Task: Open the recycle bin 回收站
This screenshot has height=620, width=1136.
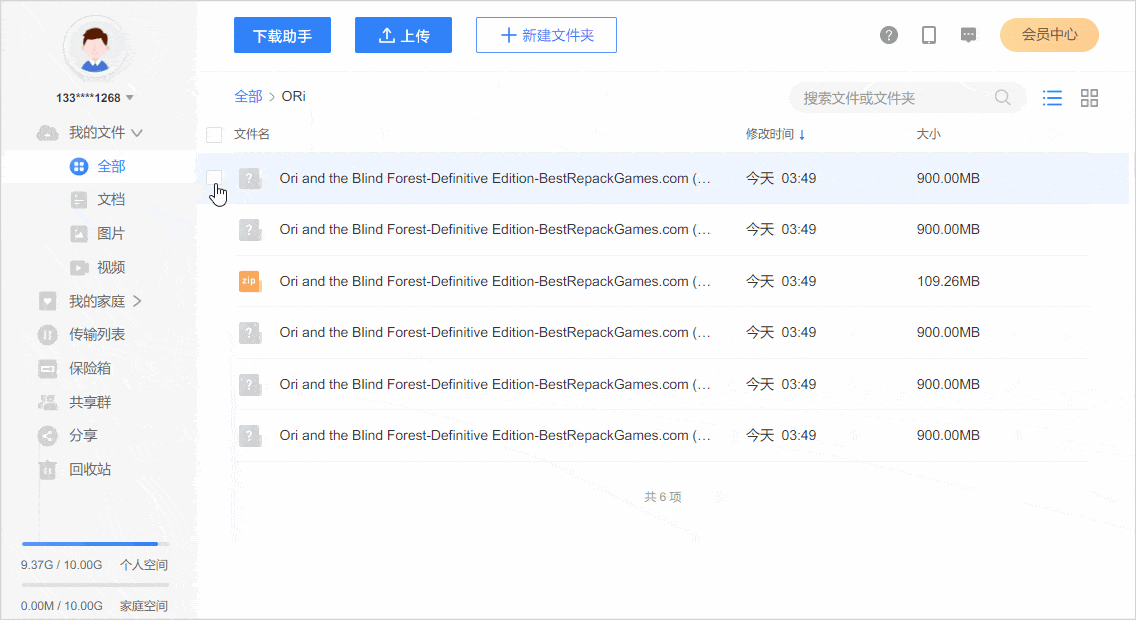Action: (89, 469)
